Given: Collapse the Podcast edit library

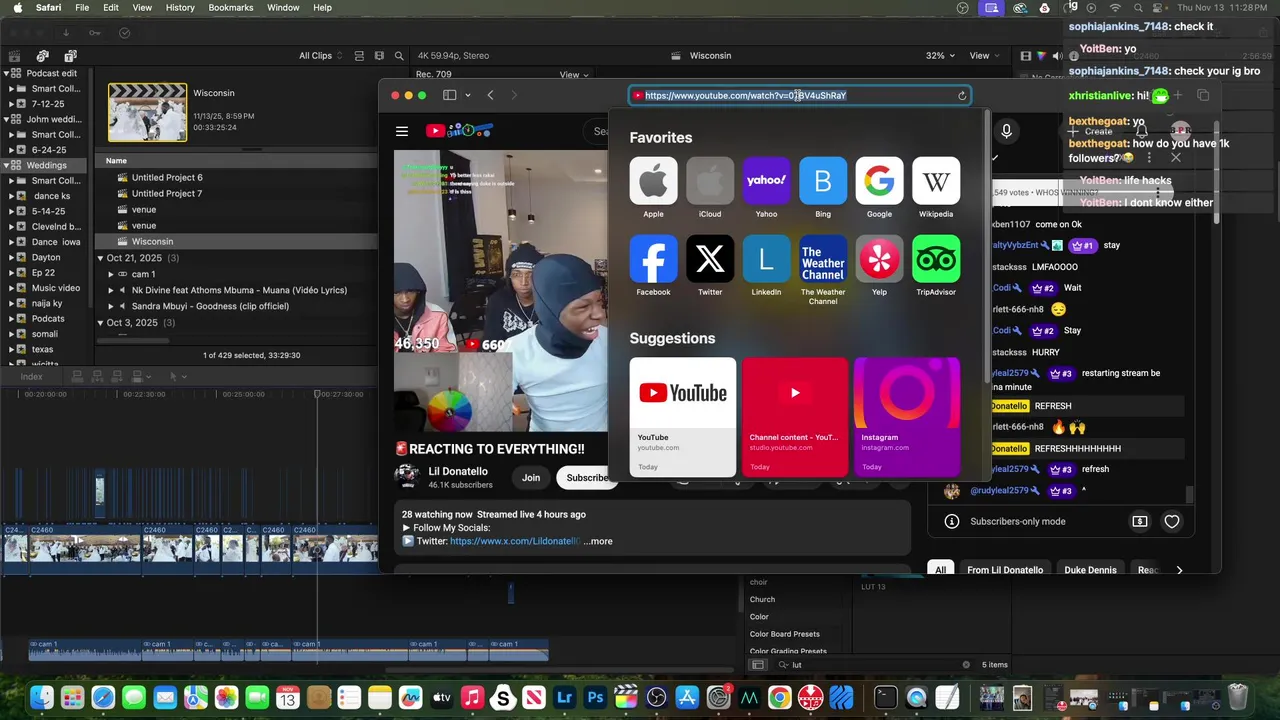Looking at the screenshot, I should point(6,73).
